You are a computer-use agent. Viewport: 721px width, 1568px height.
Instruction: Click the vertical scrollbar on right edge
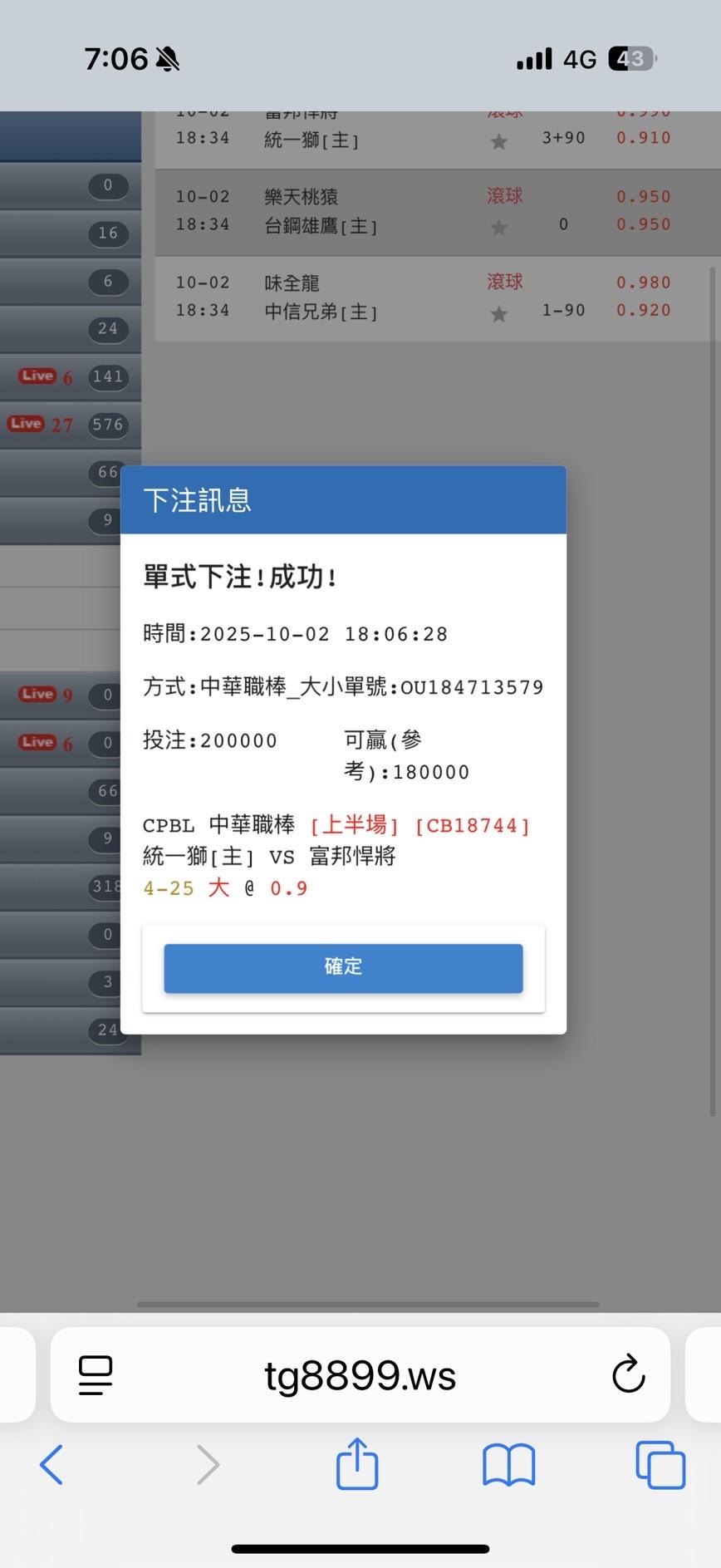click(x=713, y=691)
